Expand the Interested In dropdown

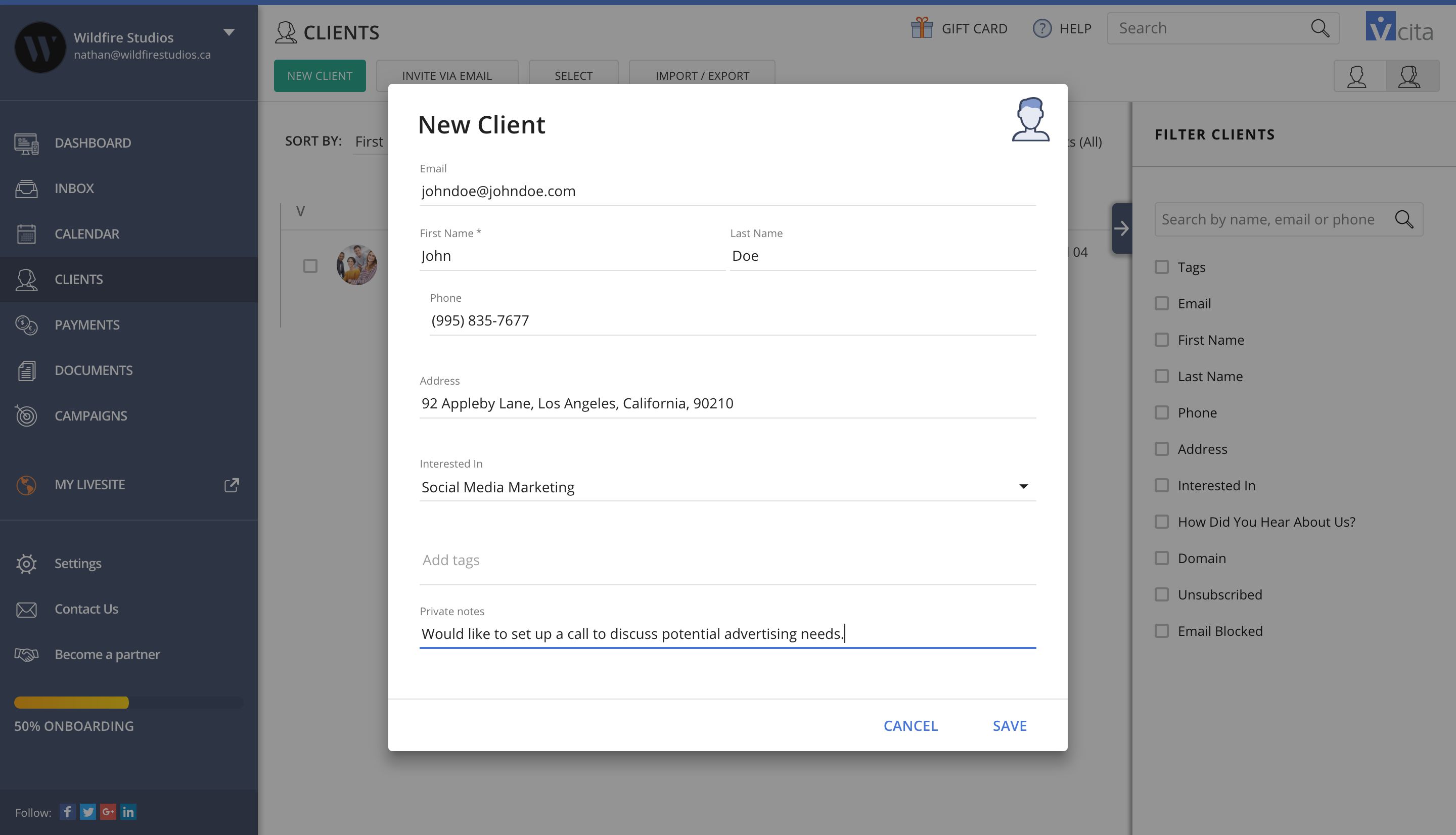[1023, 486]
